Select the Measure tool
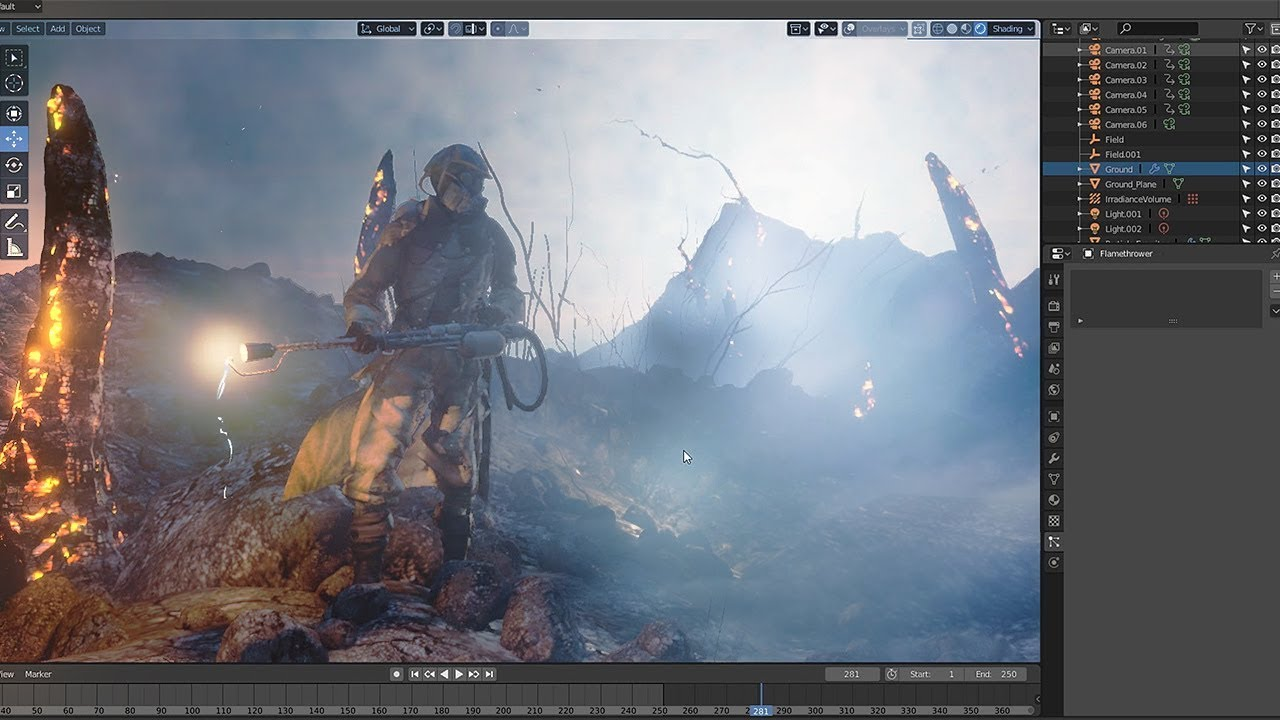Viewport: 1280px width, 720px height. [x=15, y=247]
